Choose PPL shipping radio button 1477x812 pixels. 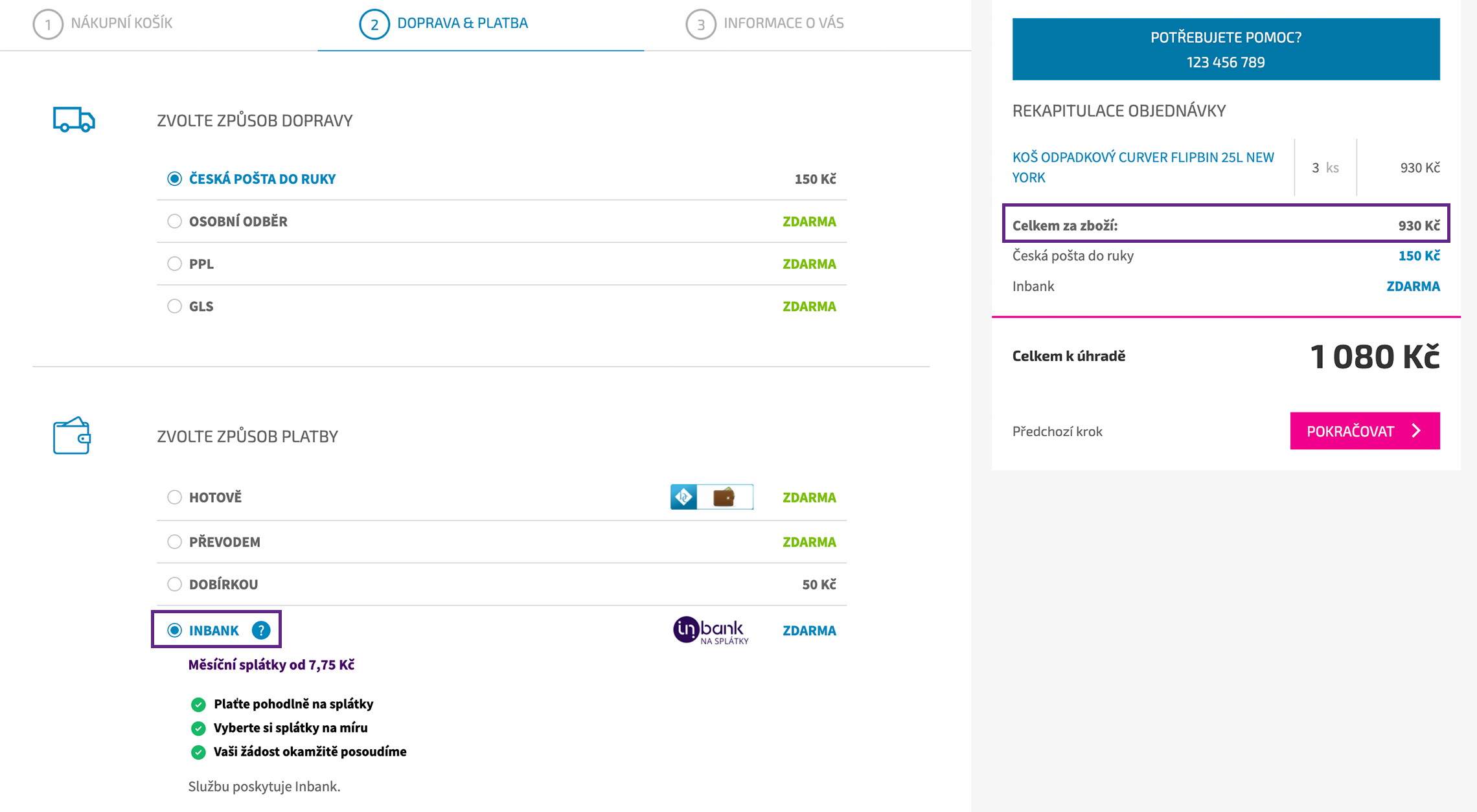(174, 264)
